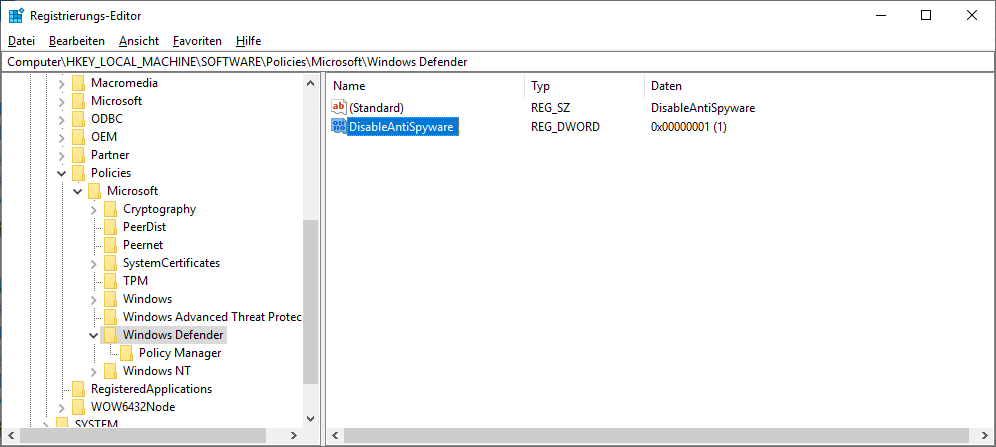The image size is (996, 447).
Task: Click the Windows NT folder icon
Action: [x=111, y=371]
